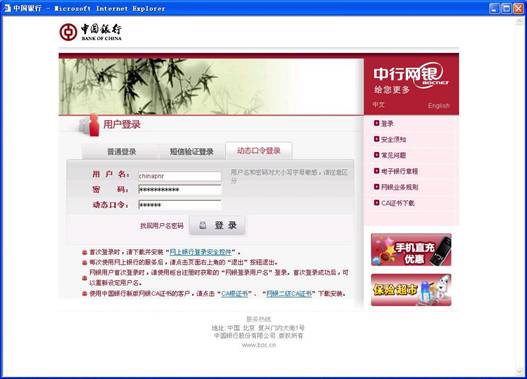Click the 用户名 field containing chinapnr
This screenshot has height=379, width=527.
(x=180, y=176)
